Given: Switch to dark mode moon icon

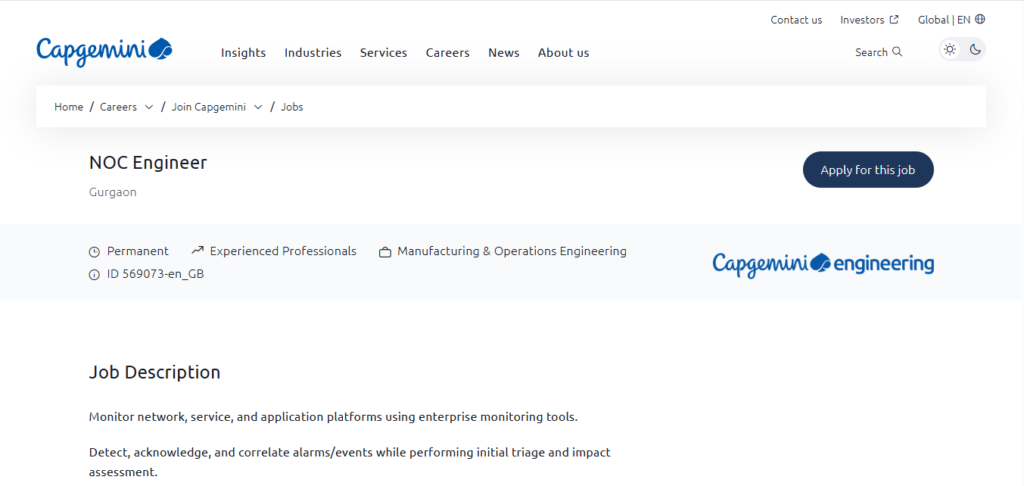Looking at the screenshot, I should [x=975, y=50].
